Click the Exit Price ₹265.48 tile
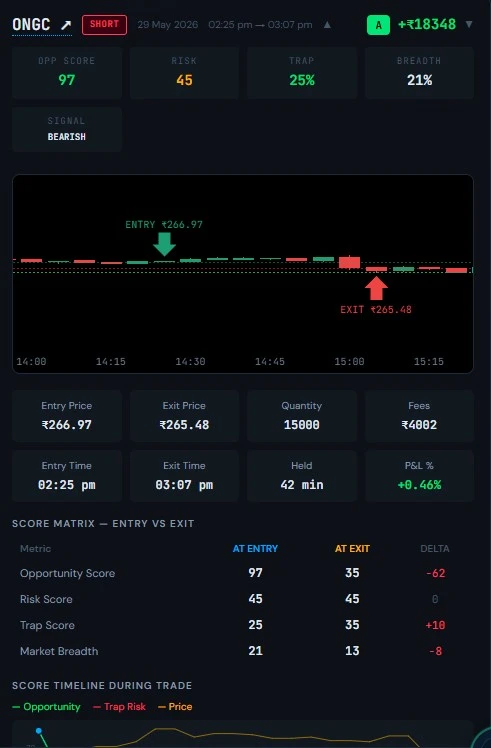The image size is (491, 748). tap(184, 416)
